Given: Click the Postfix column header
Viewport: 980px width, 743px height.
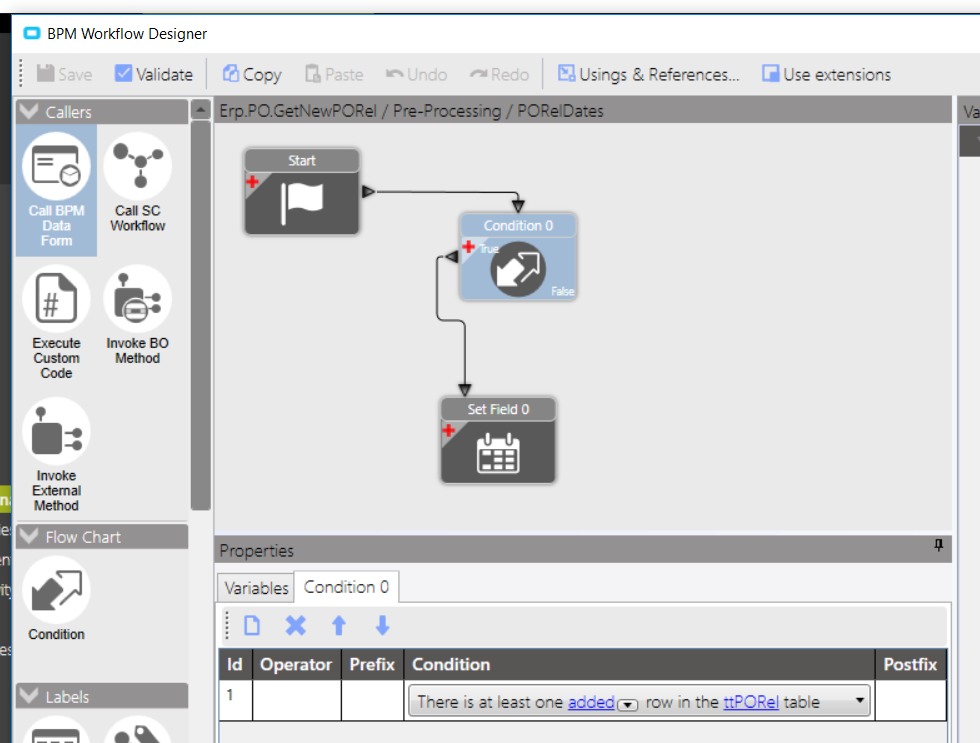Looking at the screenshot, I should tap(911, 664).
